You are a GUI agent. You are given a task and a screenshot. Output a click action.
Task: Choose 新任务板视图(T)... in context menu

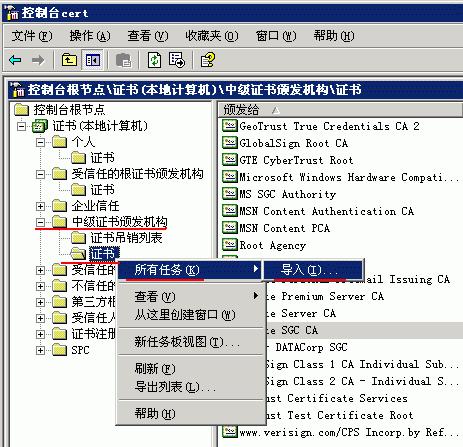click(191, 341)
